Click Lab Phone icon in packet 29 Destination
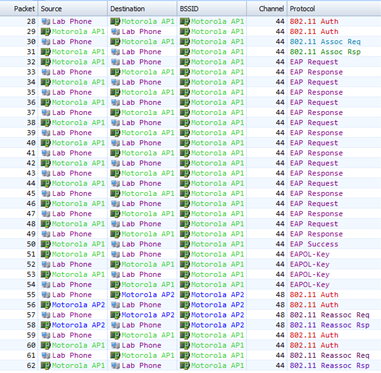 pos(115,32)
